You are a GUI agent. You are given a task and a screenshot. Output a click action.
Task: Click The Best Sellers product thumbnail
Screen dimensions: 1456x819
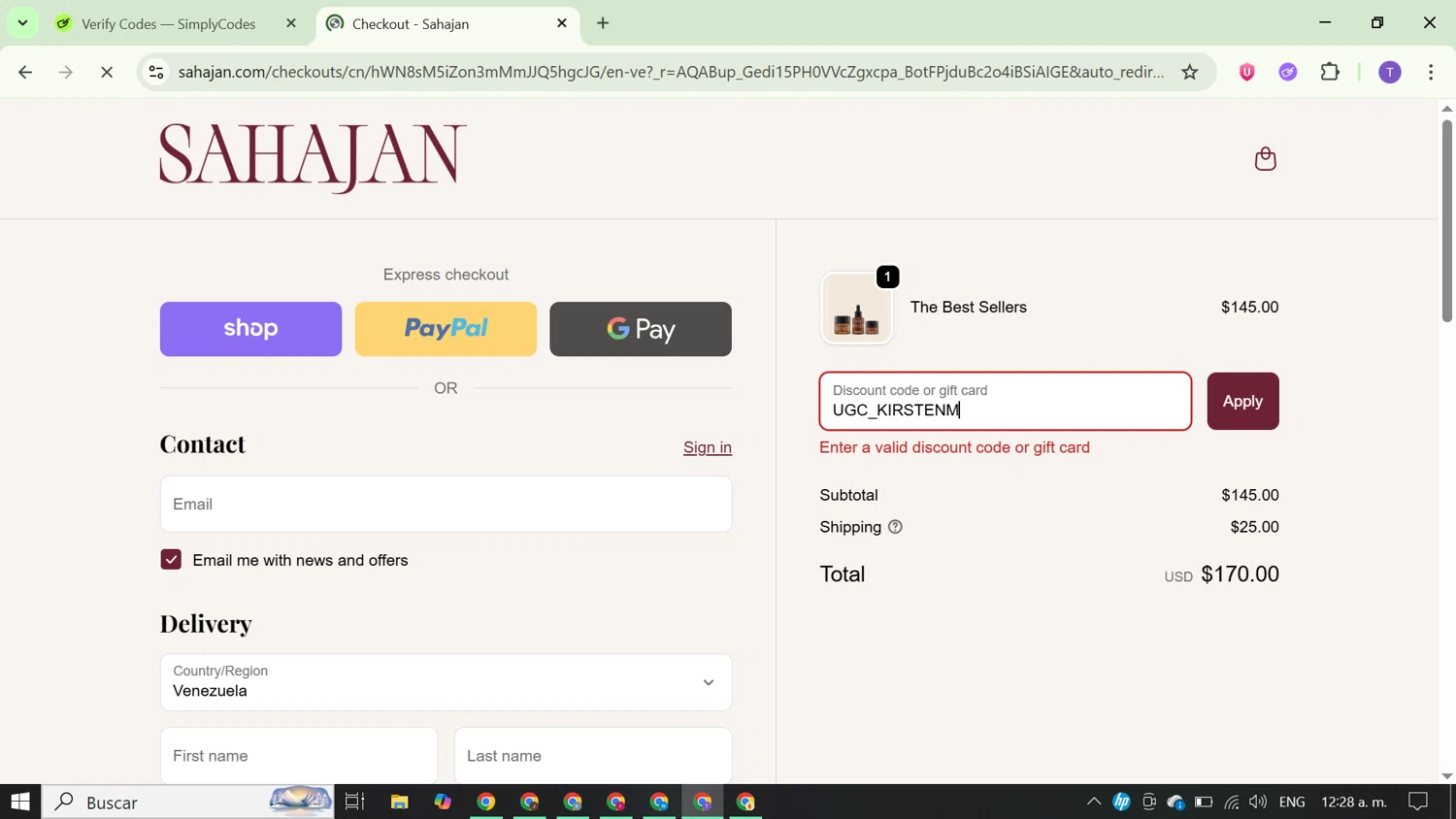pos(857,308)
